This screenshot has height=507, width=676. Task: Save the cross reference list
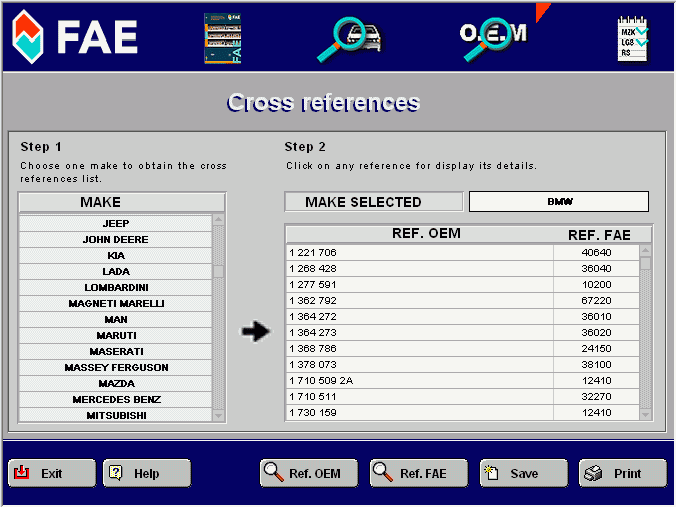(524, 473)
